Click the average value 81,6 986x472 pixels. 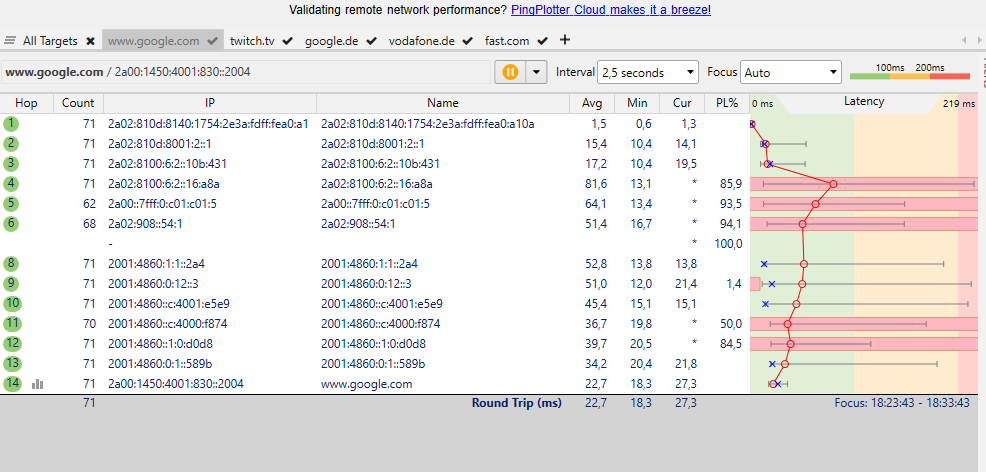point(595,184)
